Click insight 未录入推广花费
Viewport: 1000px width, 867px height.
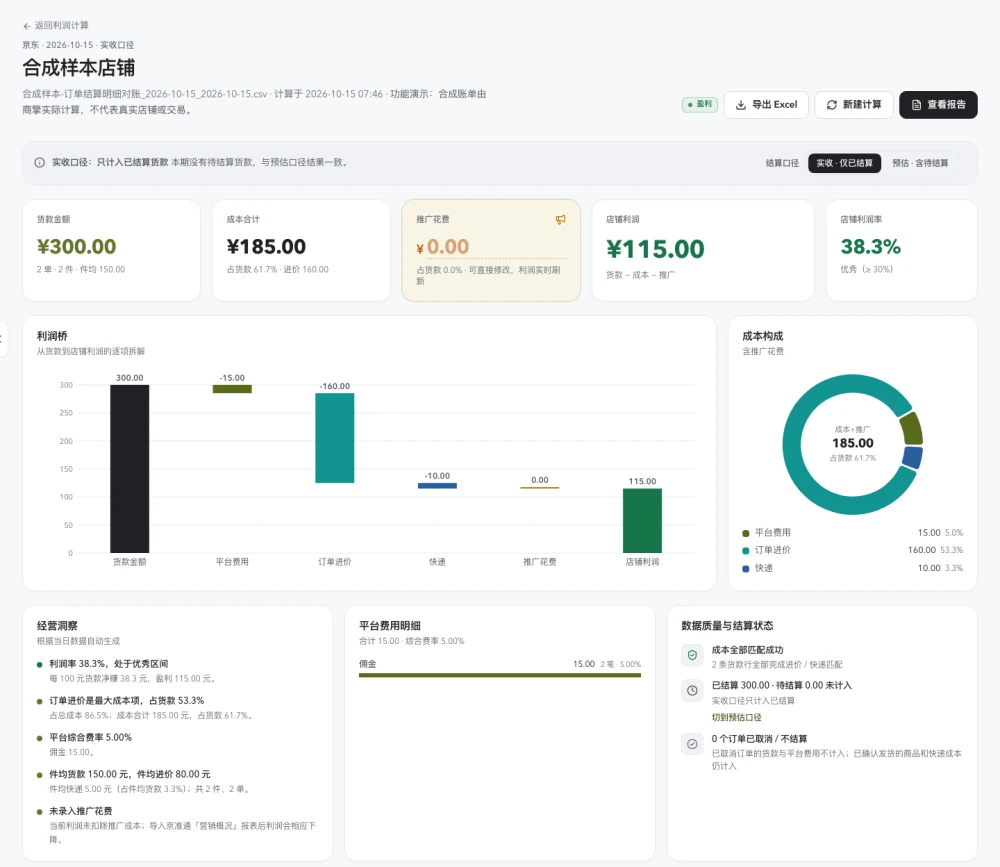(x=80, y=811)
